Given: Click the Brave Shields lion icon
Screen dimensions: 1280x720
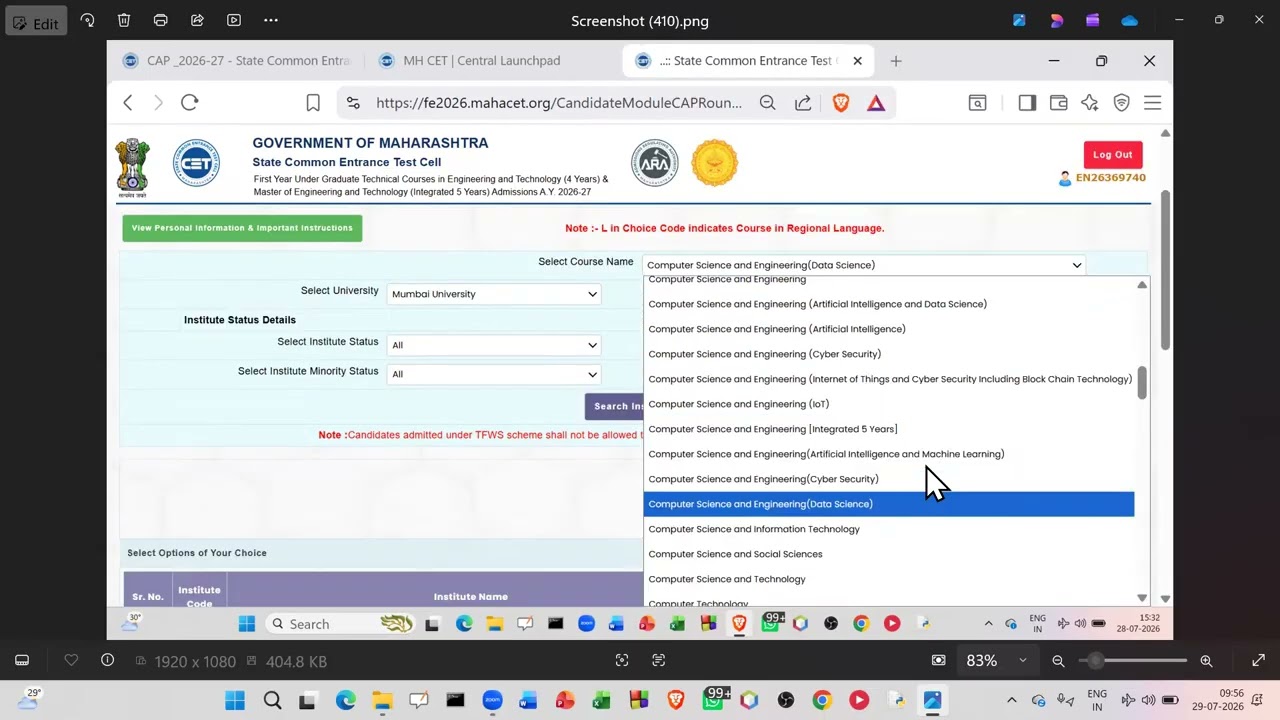Looking at the screenshot, I should pos(841,103).
